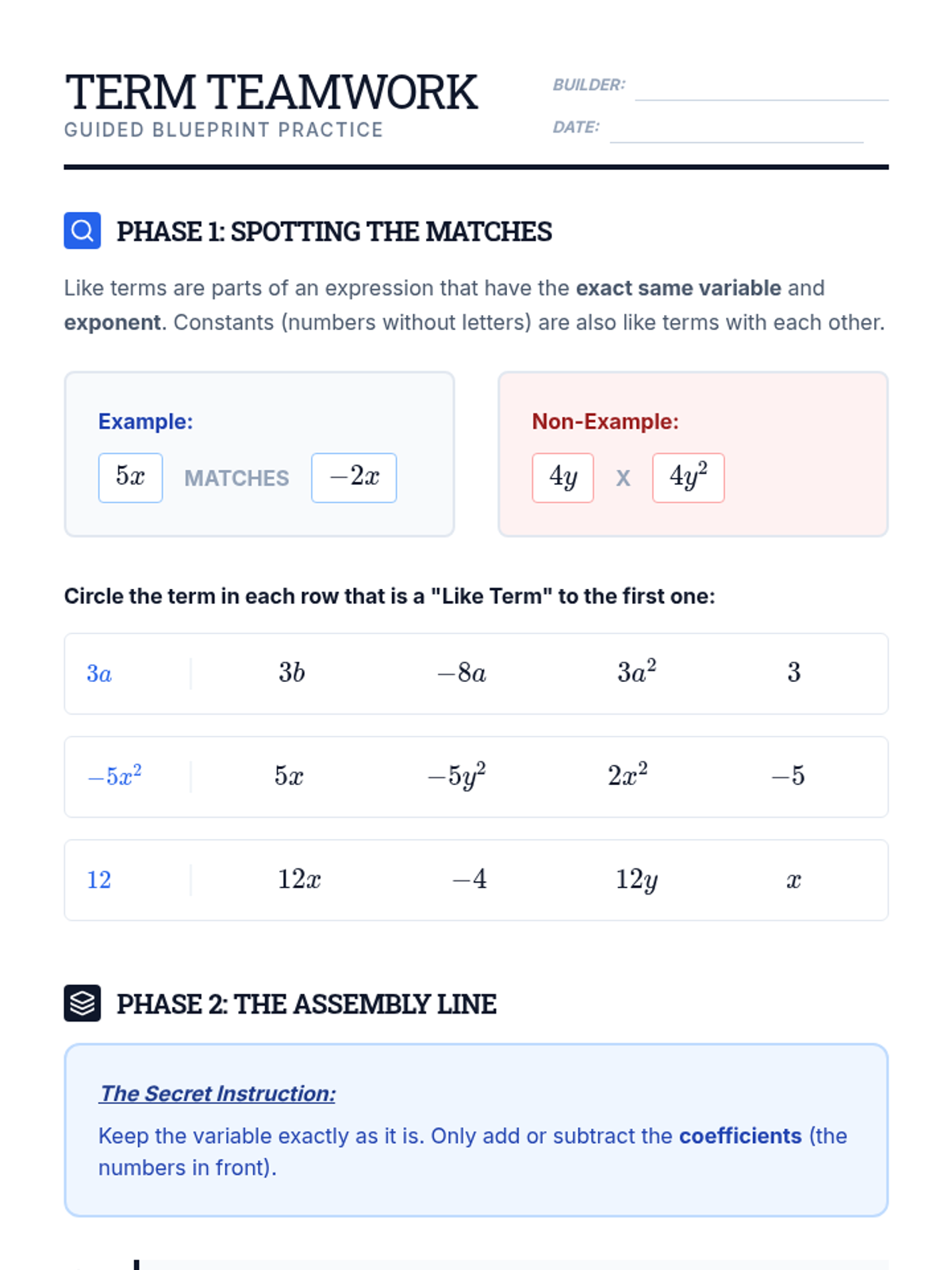Click the 4y² non-example box

688,478
